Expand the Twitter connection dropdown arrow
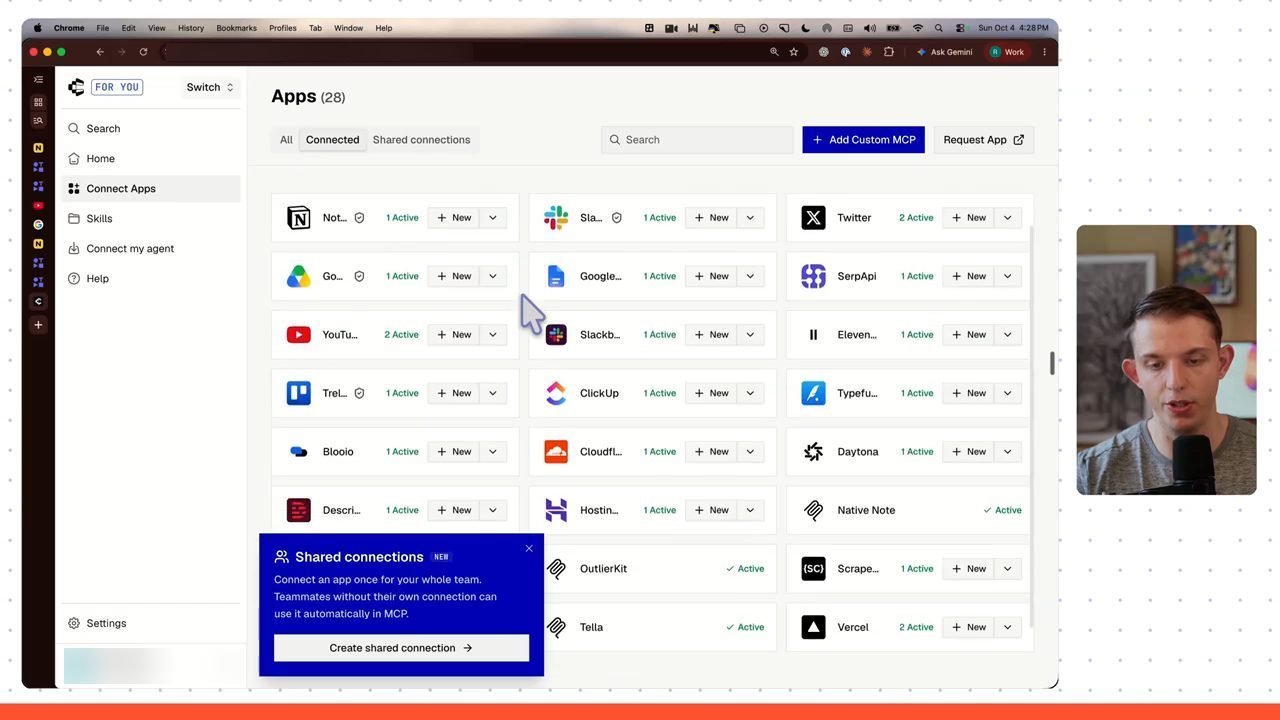This screenshot has height=720, width=1280. coord(1007,218)
